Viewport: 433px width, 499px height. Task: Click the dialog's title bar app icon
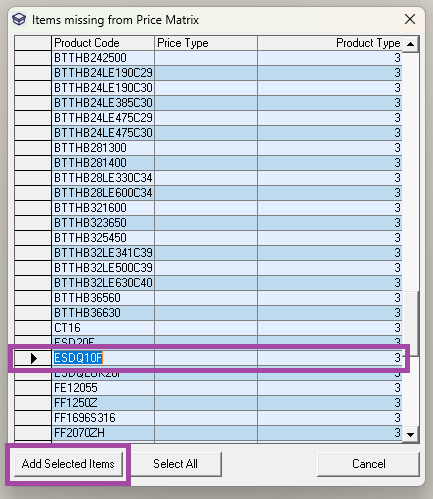click(x=19, y=19)
